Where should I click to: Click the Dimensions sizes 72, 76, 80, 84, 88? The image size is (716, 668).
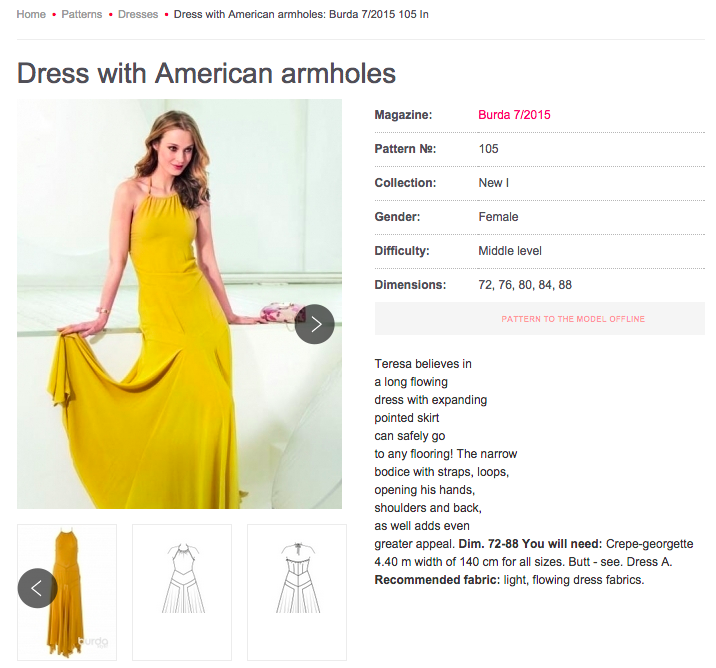pyautogui.click(x=525, y=285)
